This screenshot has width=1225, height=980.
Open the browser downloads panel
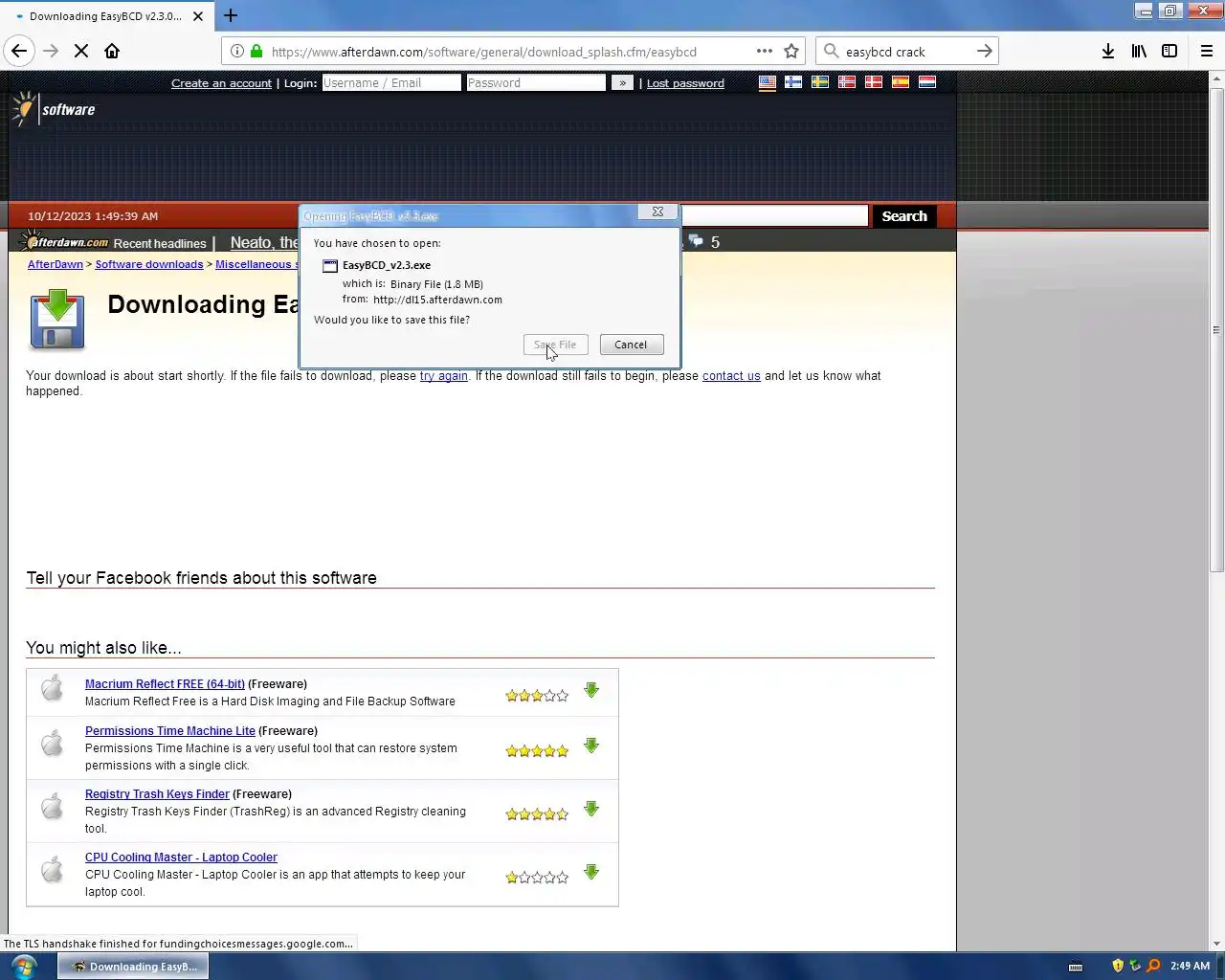[x=1107, y=51]
